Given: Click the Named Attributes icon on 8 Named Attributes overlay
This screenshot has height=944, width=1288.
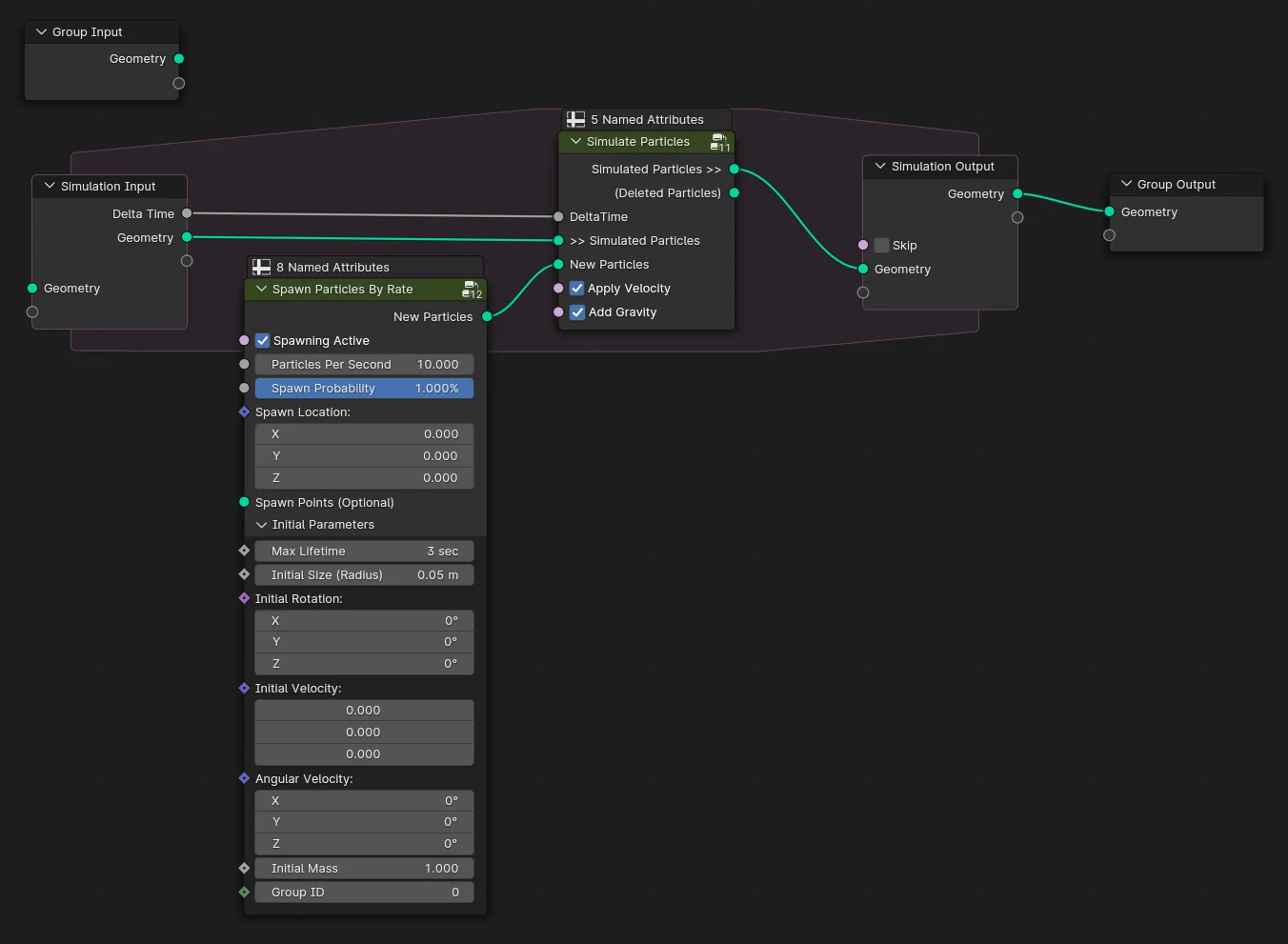Looking at the screenshot, I should [261, 267].
